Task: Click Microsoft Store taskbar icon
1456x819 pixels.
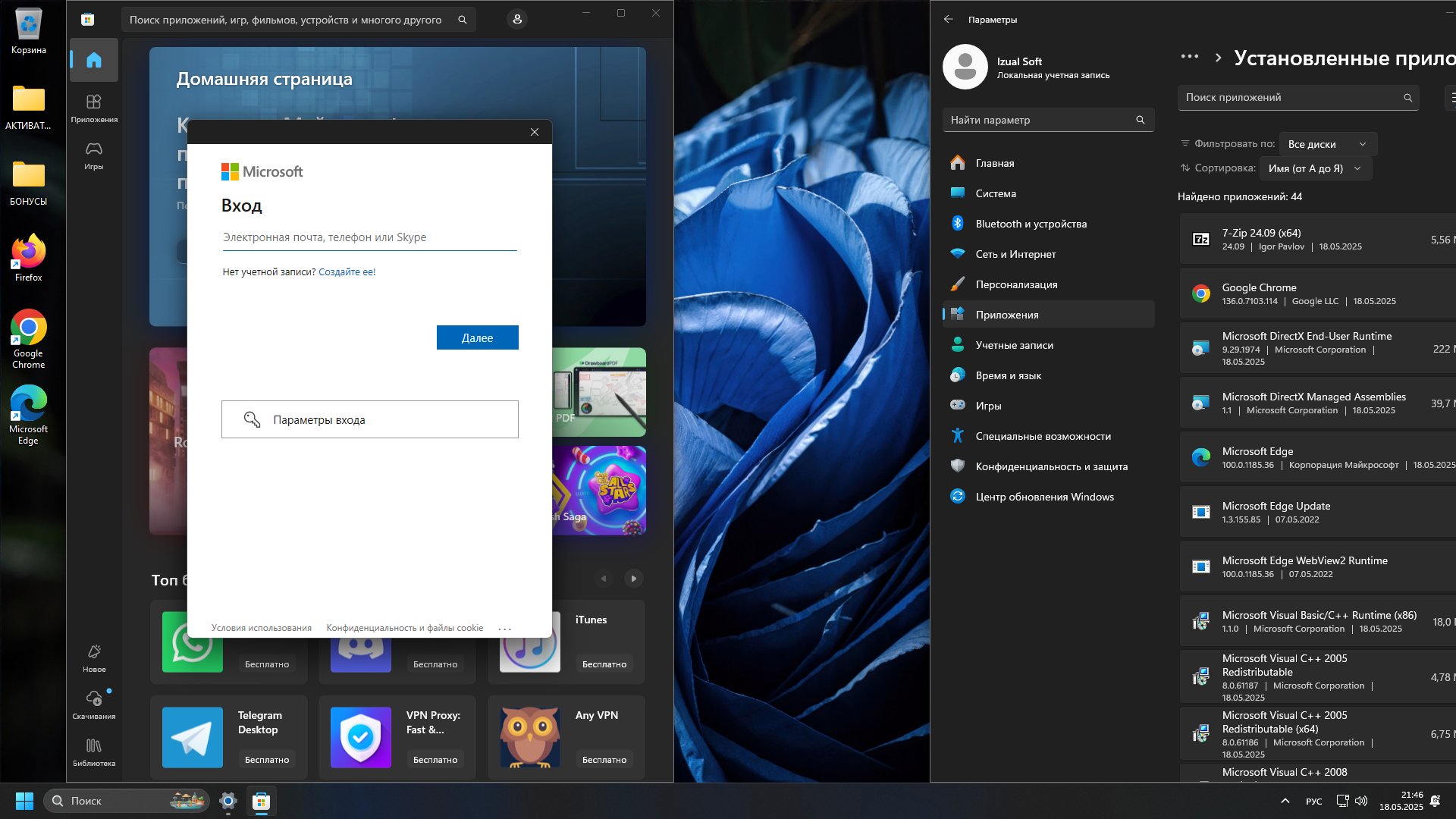Action: [x=262, y=801]
